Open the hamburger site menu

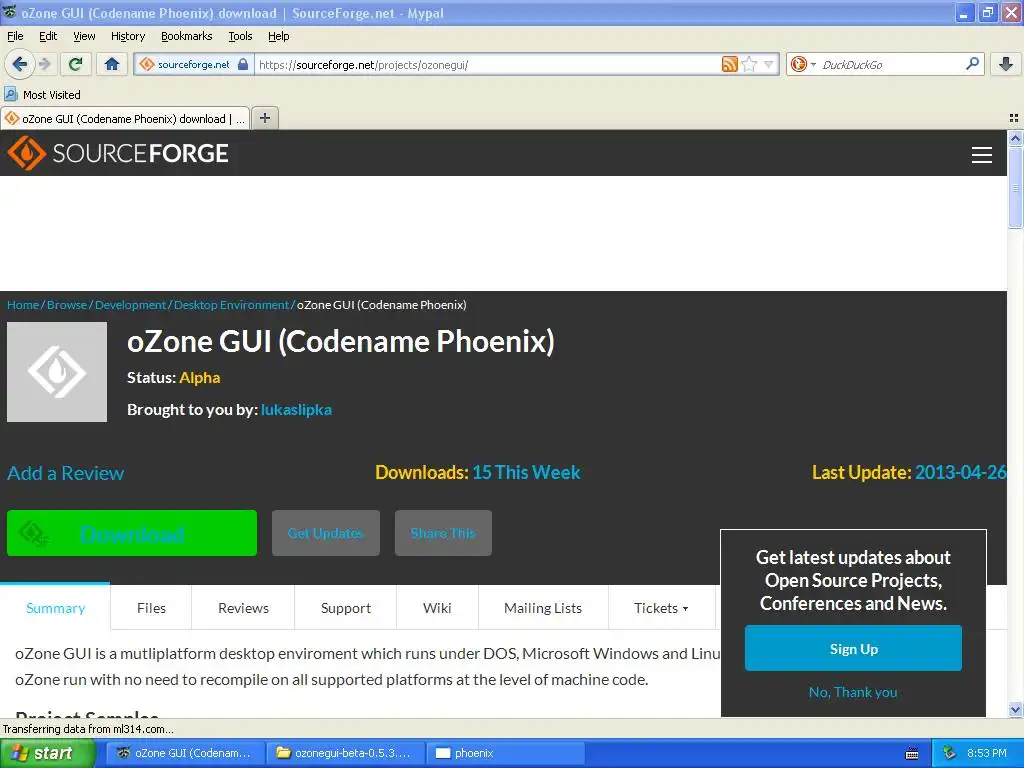[982, 155]
